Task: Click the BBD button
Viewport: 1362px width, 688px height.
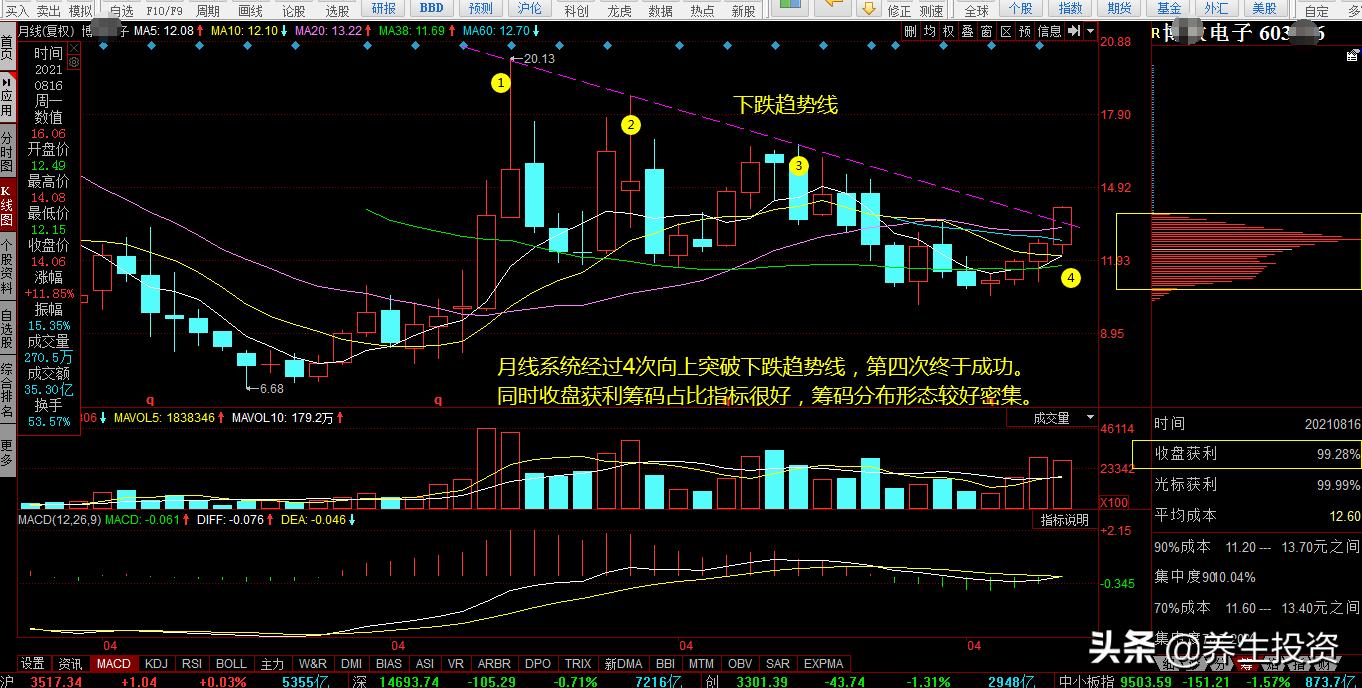Action: [432, 8]
